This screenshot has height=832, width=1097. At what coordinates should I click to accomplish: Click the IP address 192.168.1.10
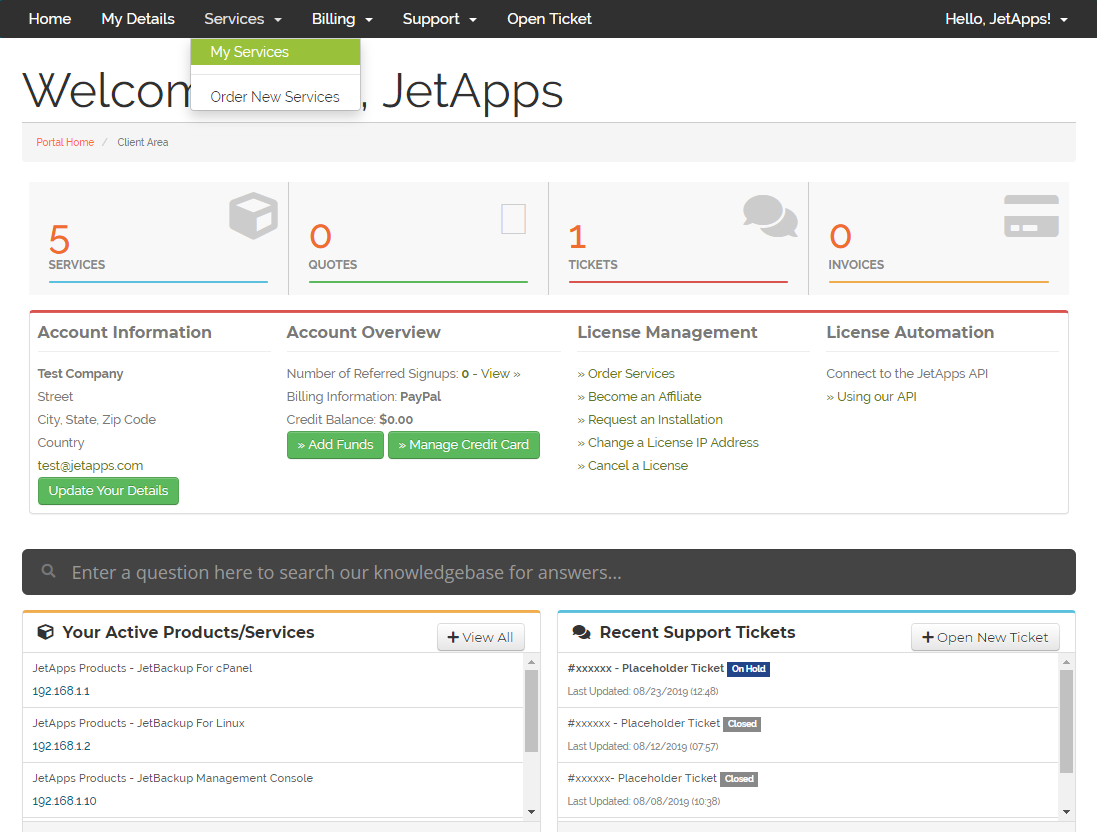click(64, 801)
